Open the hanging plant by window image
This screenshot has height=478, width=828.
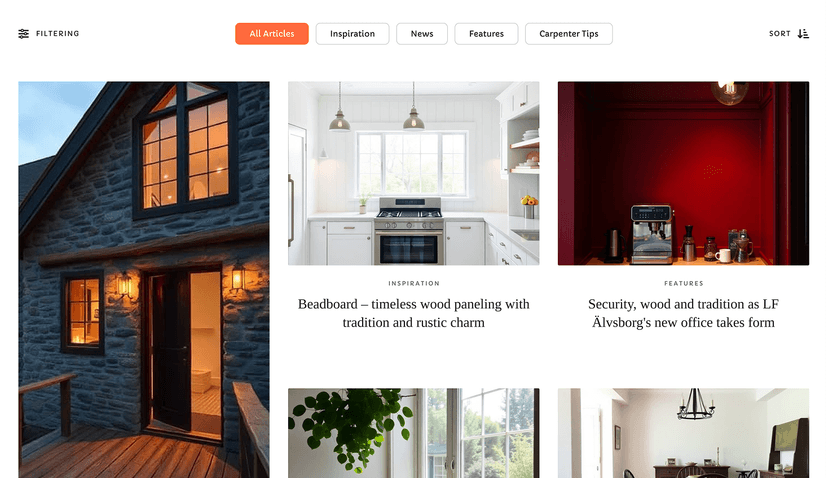coord(413,433)
